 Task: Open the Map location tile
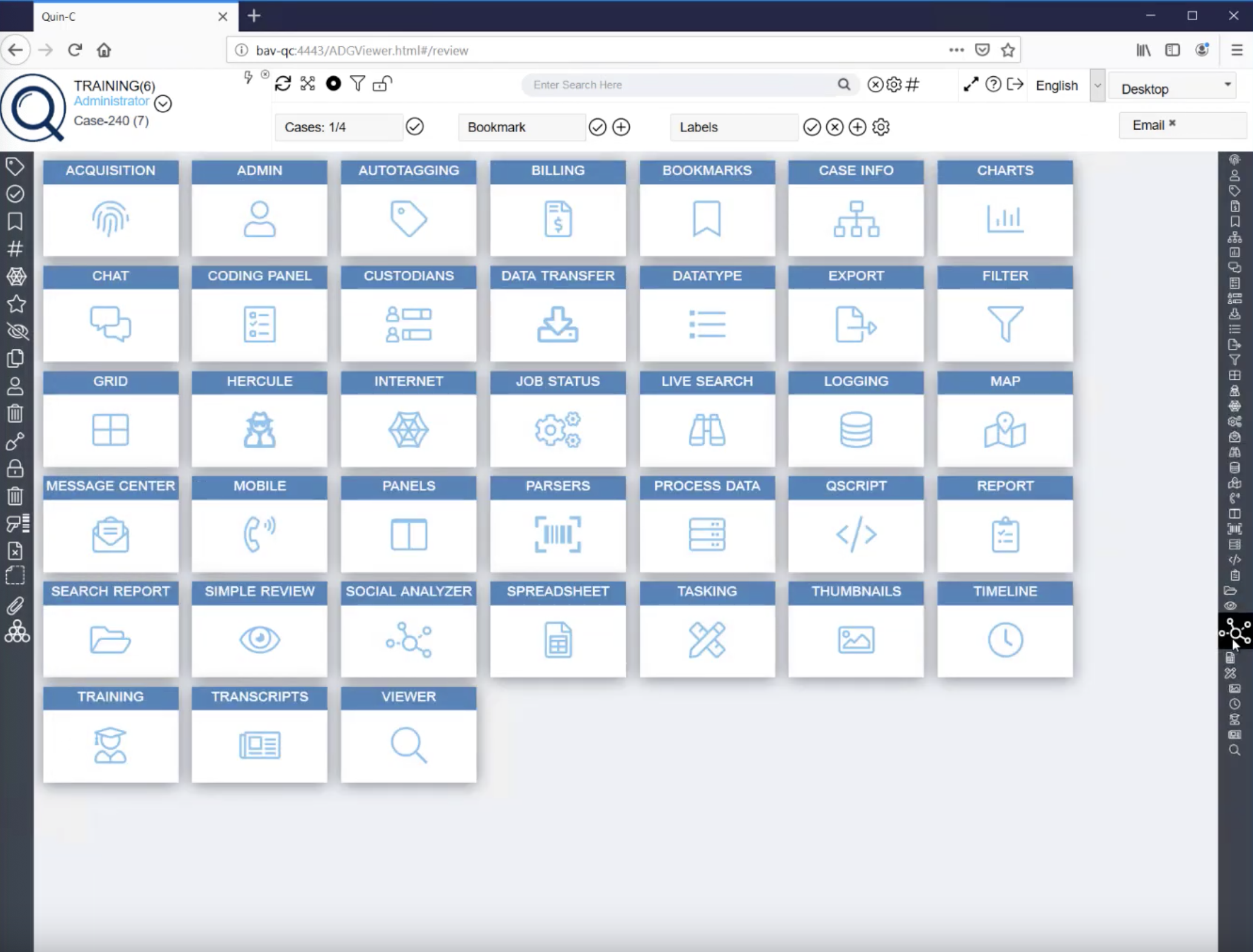pyautogui.click(x=1005, y=418)
